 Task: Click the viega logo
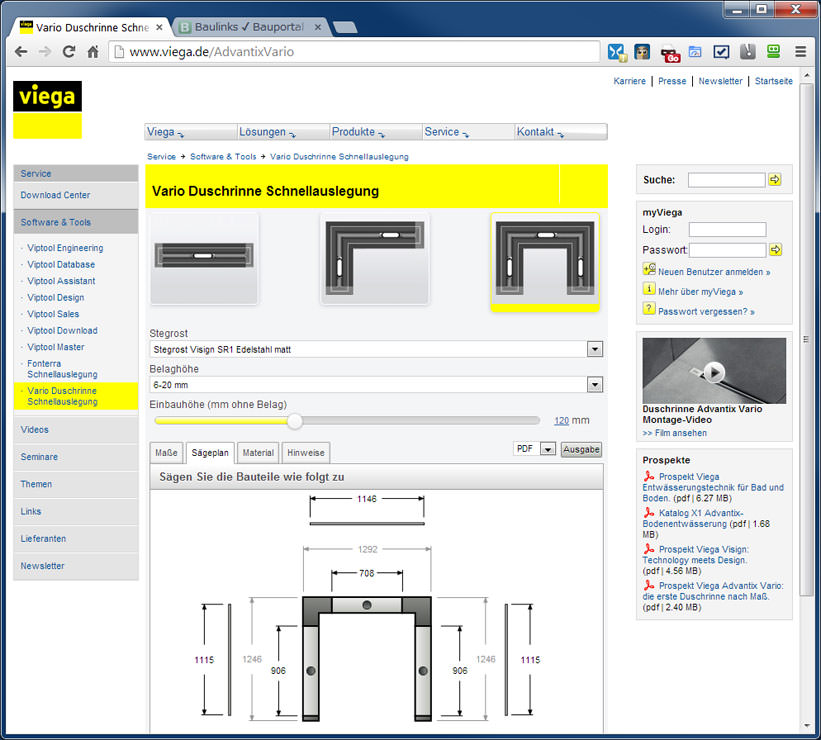pos(48,109)
